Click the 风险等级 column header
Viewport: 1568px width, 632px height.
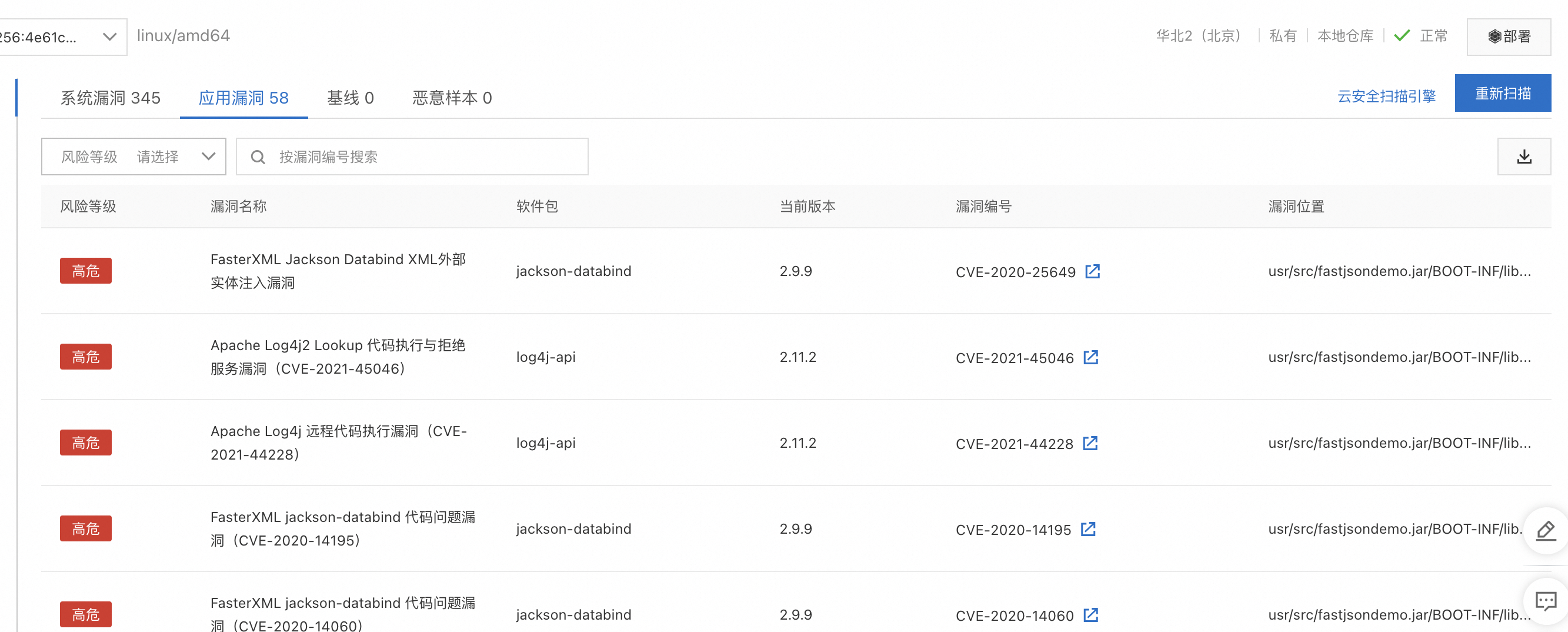(88, 207)
